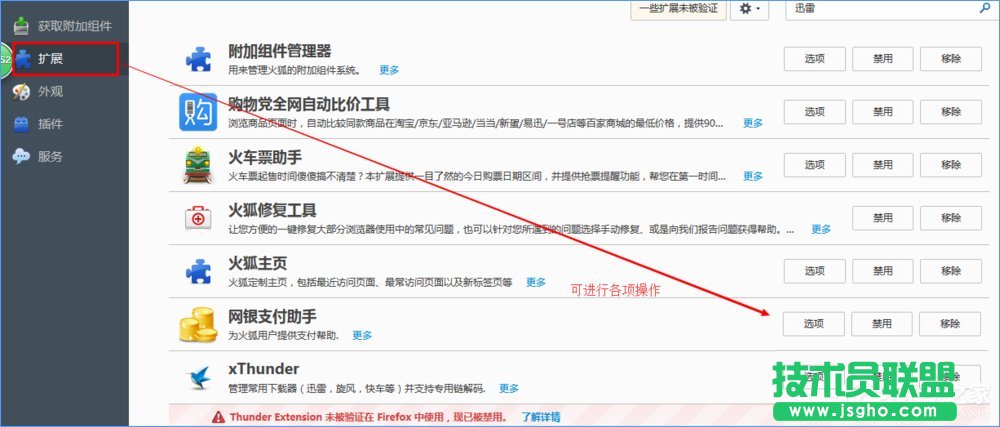Click the palette 外观 icon
The image size is (1000, 427).
[22, 92]
